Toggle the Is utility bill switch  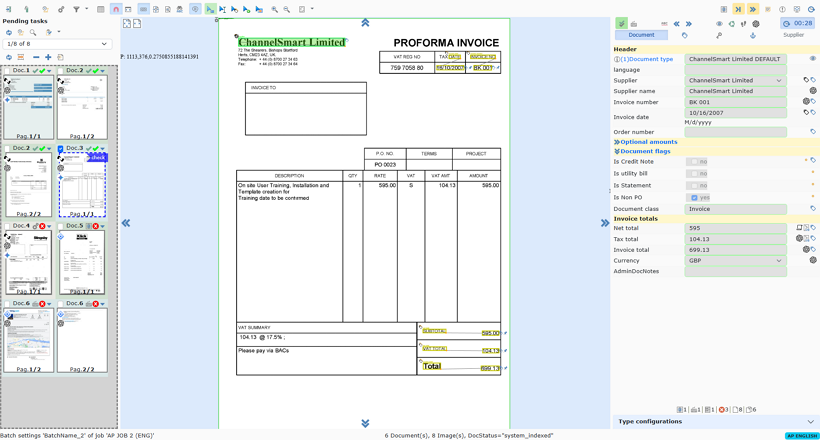pyautogui.click(x=697, y=174)
